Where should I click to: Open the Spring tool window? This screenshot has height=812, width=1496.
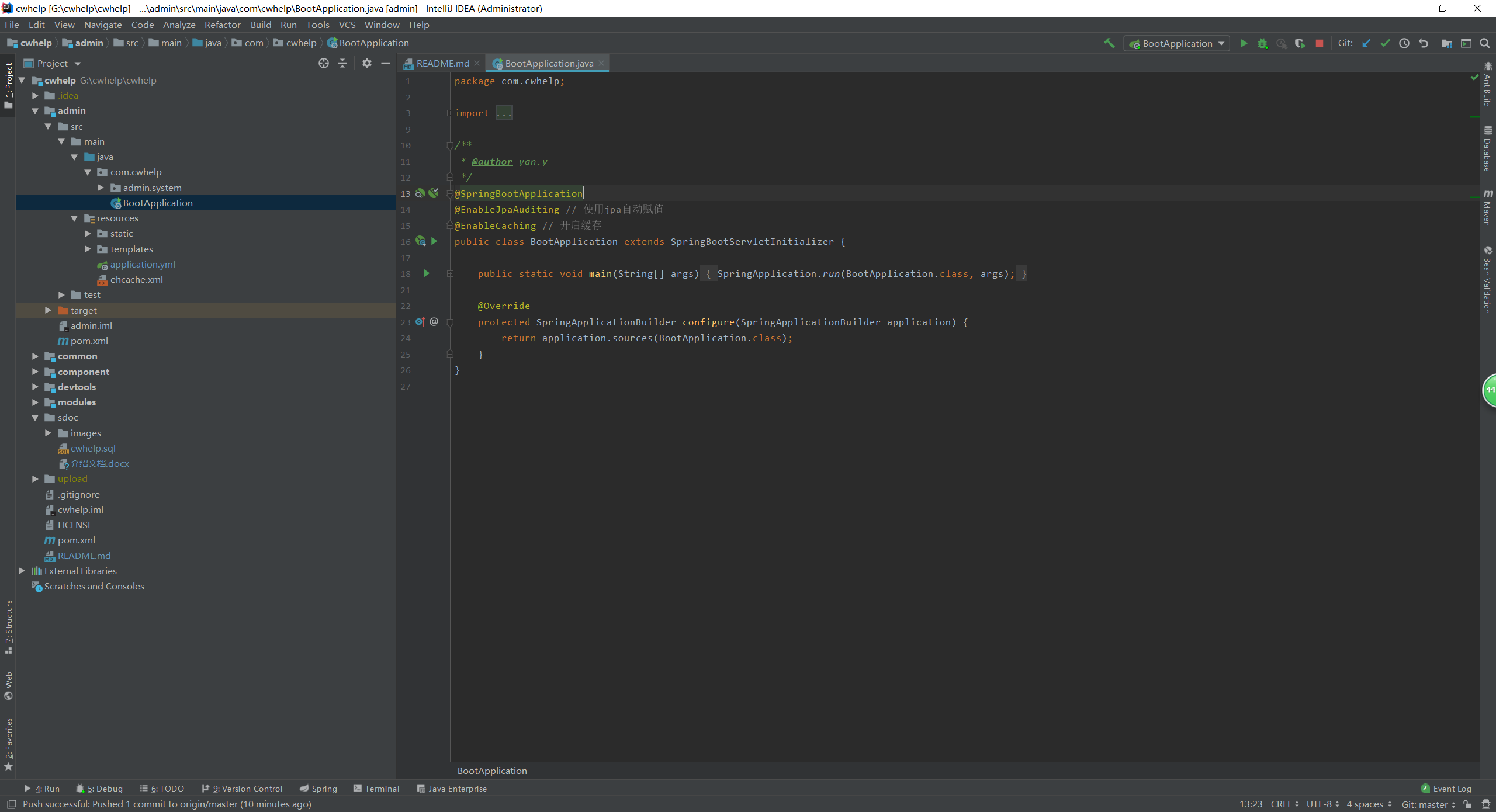pos(318,789)
